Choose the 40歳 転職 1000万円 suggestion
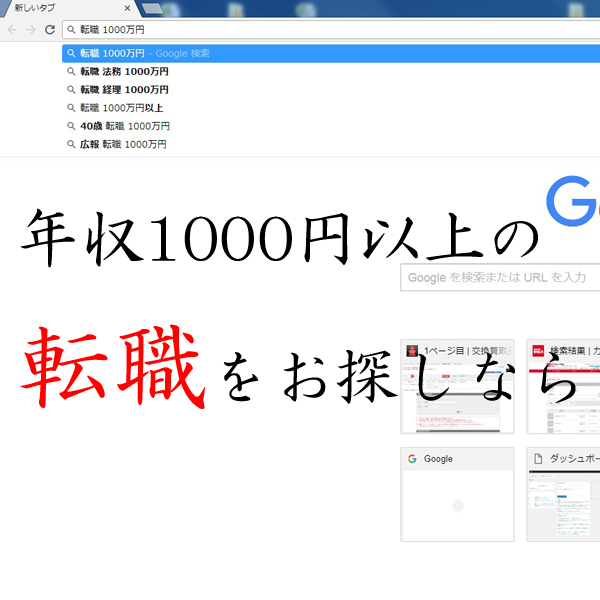 (124, 126)
